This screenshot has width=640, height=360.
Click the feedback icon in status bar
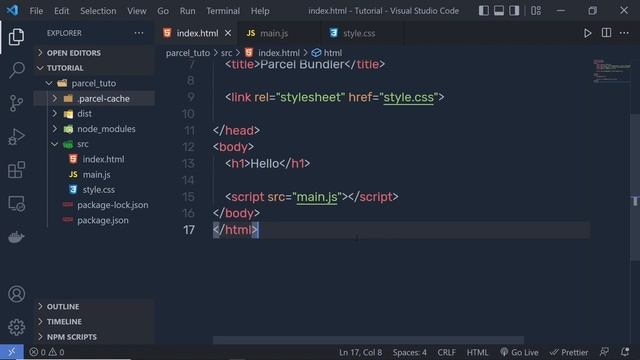(604, 352)
